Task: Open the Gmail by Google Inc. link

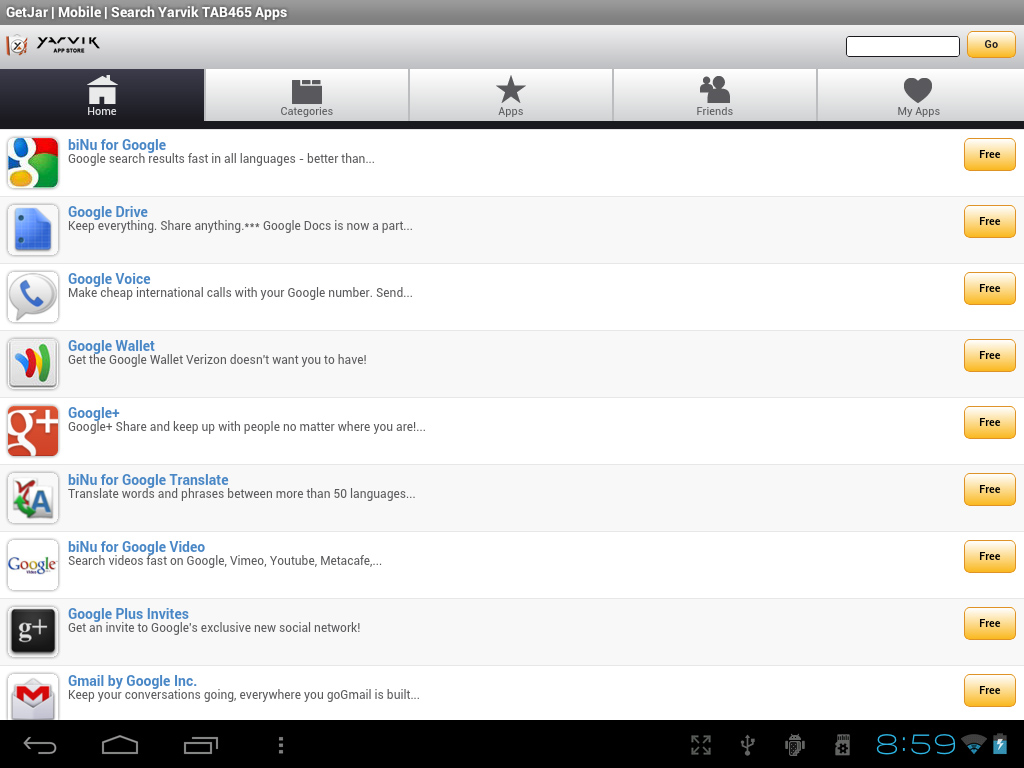Action: 132,680
